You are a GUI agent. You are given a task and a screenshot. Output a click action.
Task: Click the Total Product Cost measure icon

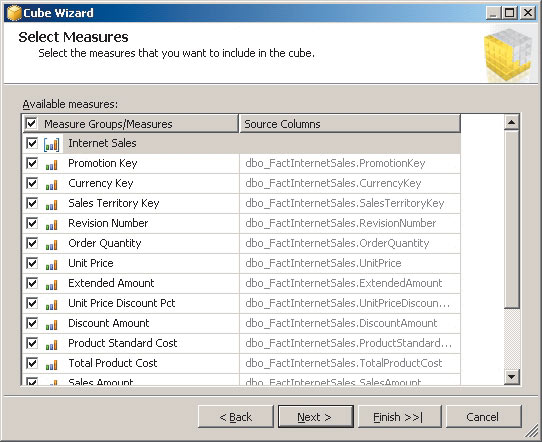tap(52, 365)
